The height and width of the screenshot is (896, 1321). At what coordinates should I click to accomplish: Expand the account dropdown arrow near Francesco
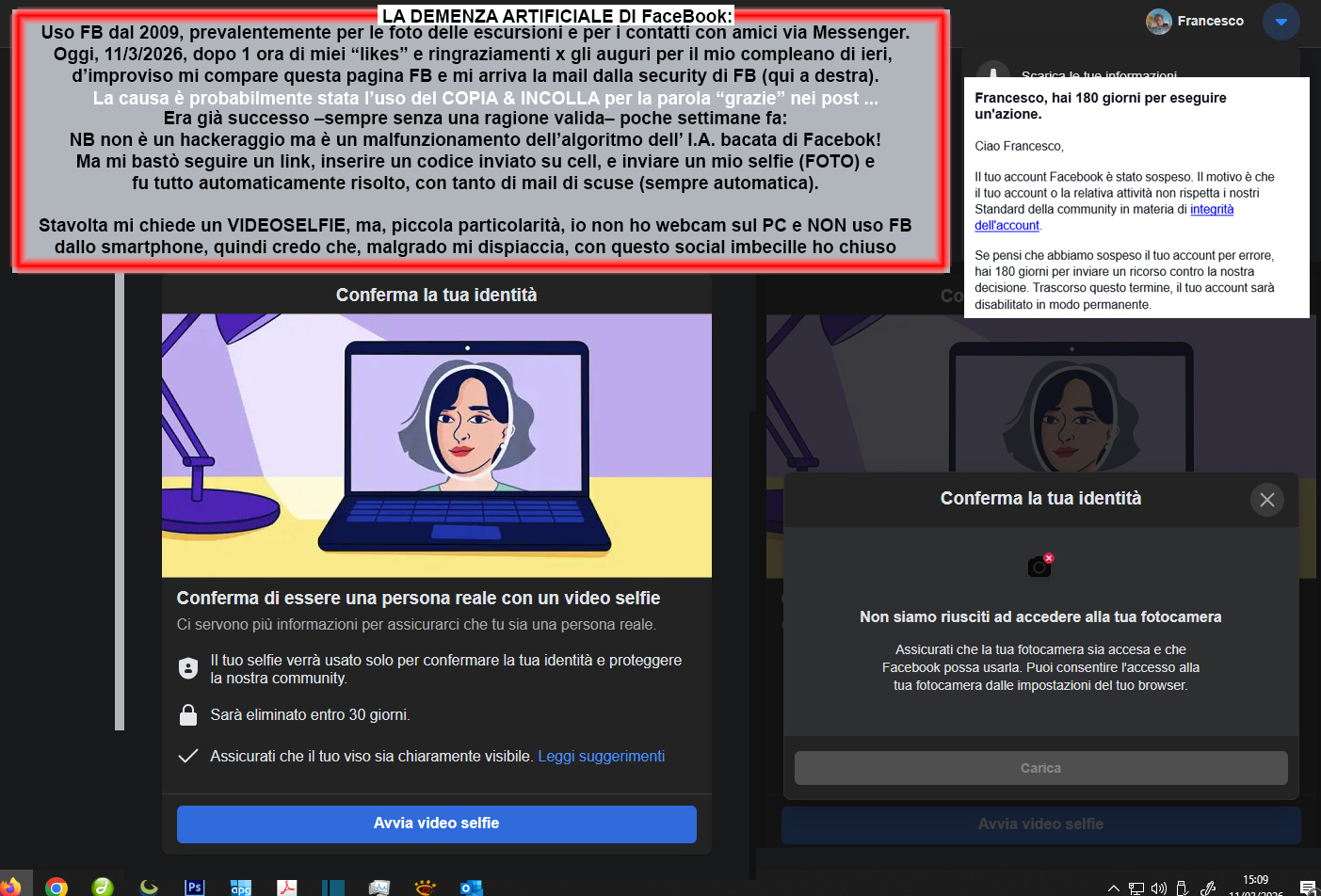pos(1281,21)
